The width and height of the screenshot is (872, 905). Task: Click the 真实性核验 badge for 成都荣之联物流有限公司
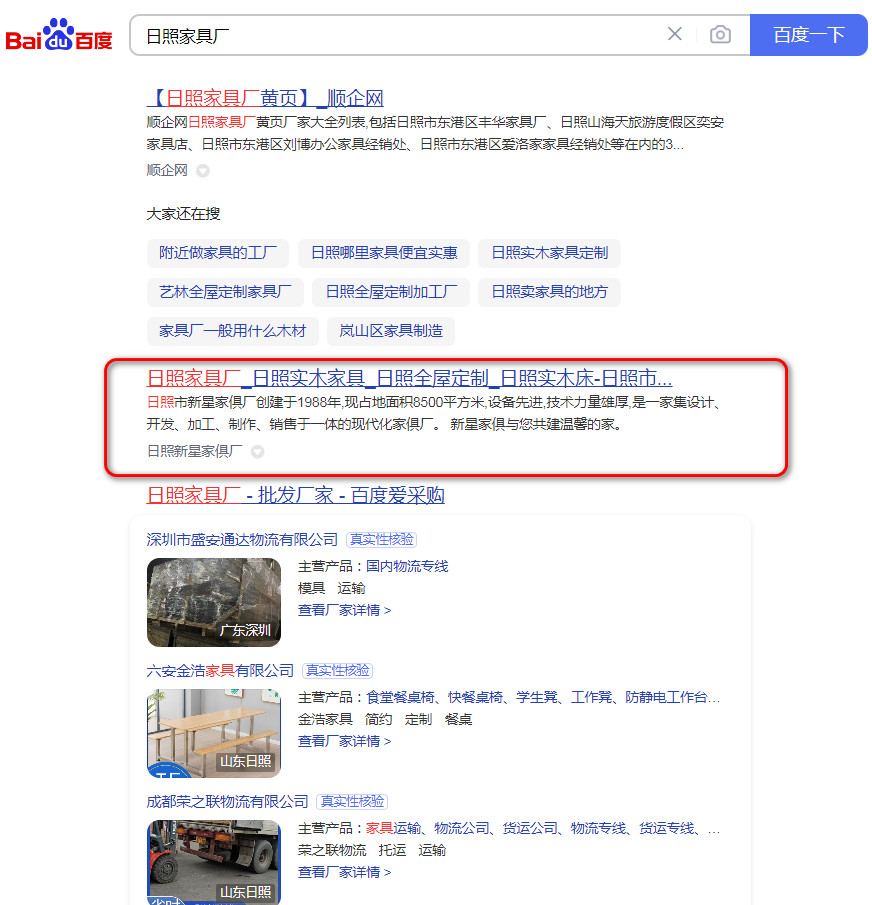click(352, 801)
